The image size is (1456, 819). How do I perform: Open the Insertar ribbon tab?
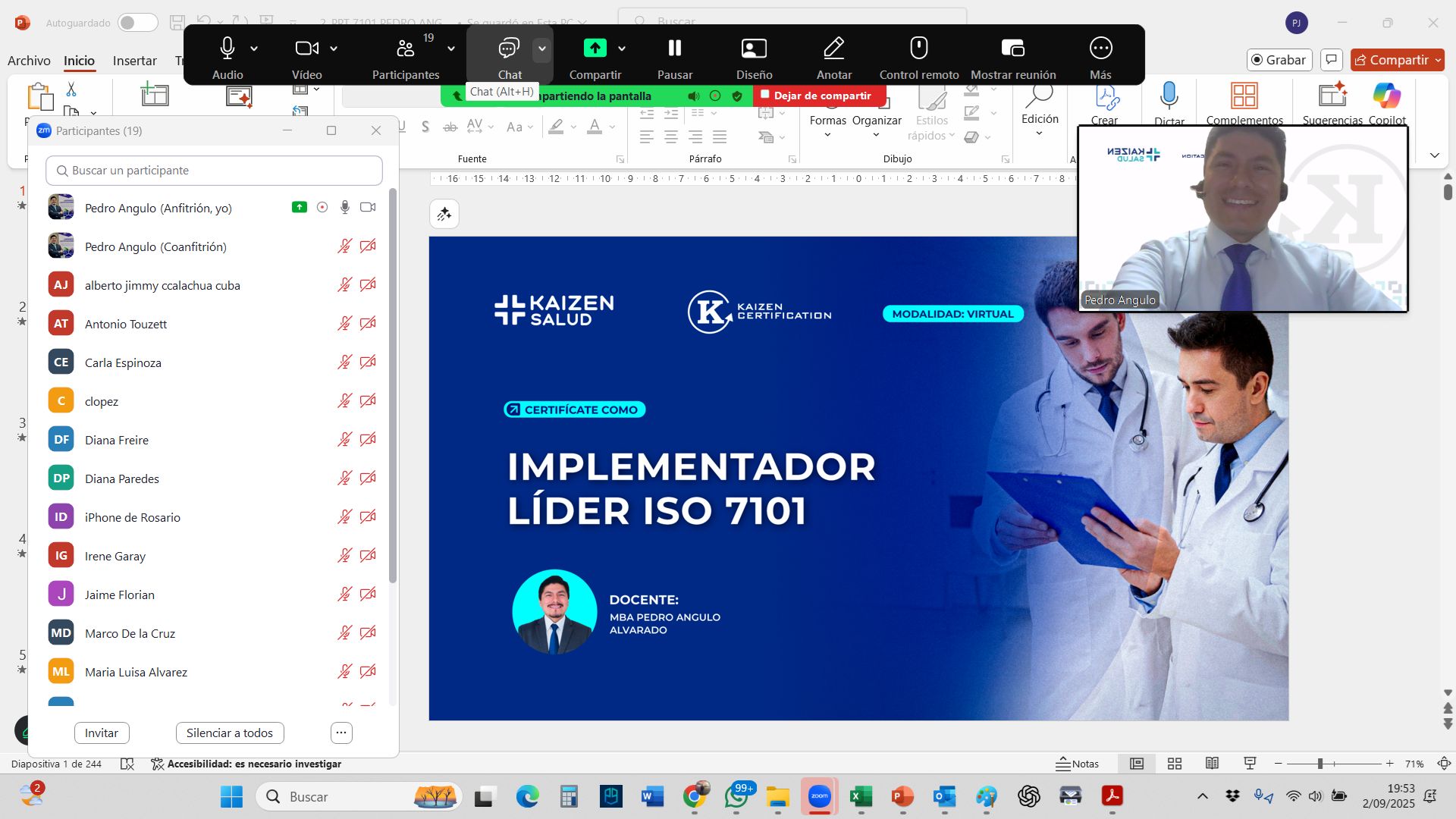pyautogui.click(x=134, y=61)
